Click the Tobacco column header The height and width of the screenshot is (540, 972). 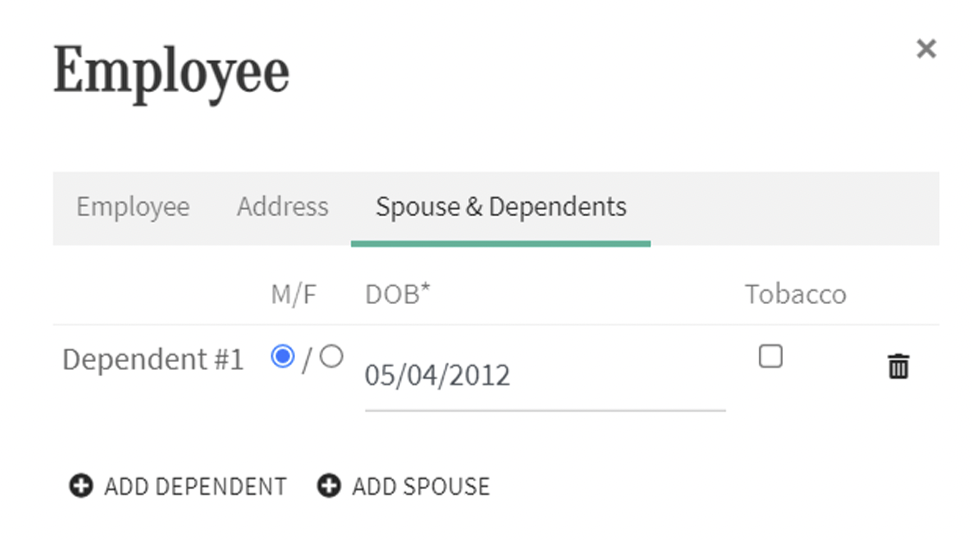coord(795,294)
